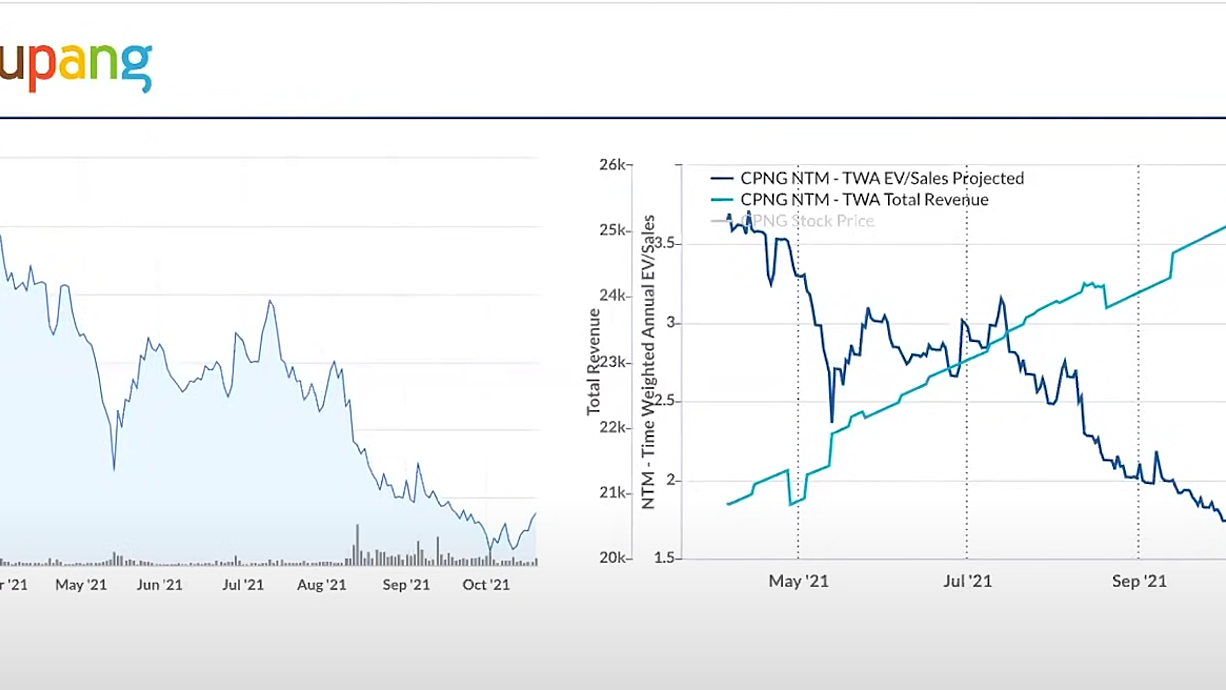The image size is (1226, 690).
Task: Click the 22k revenue axis tick
Action: tap(613, 427)
